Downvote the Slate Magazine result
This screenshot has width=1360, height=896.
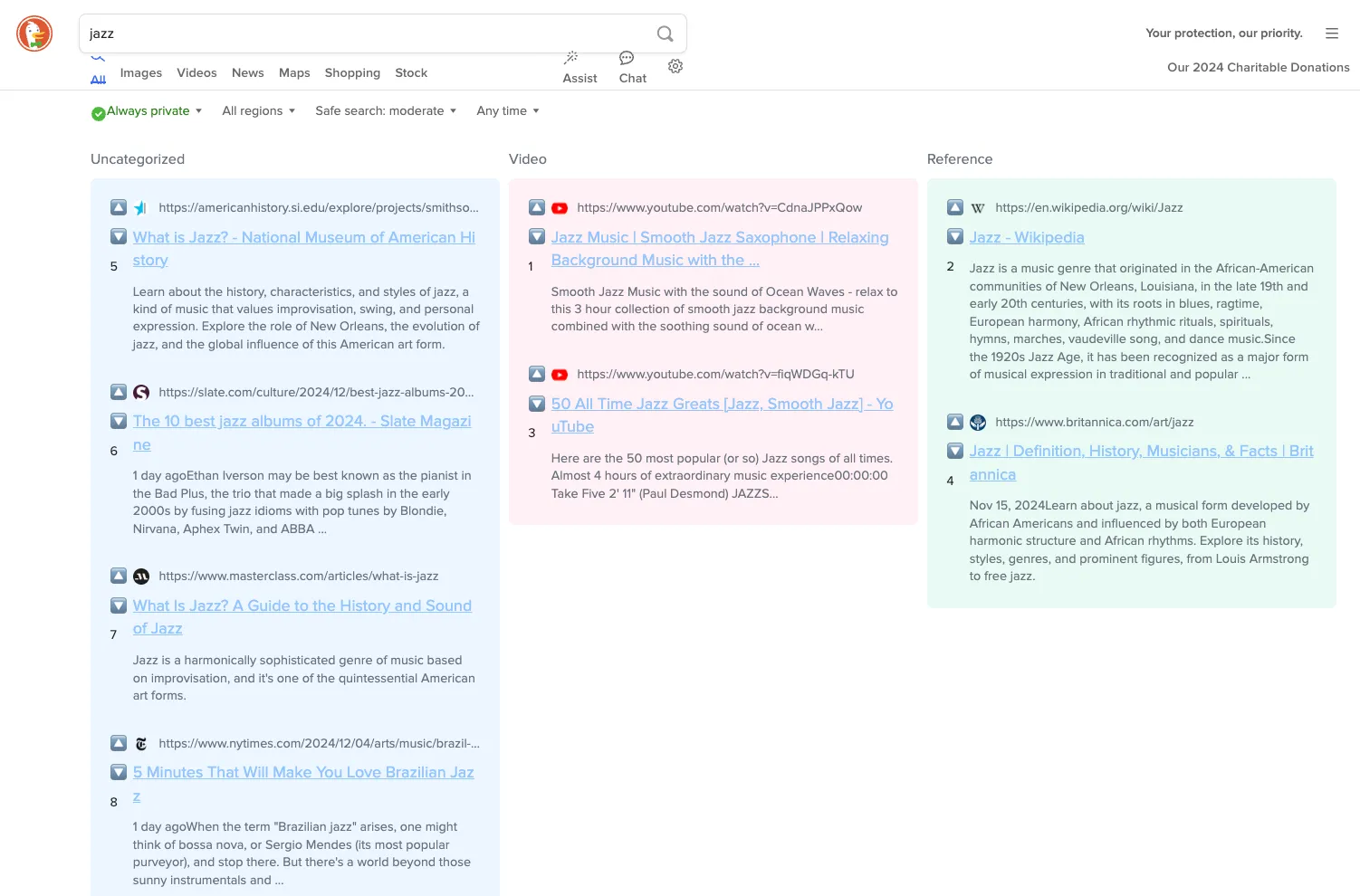[119, 421]
